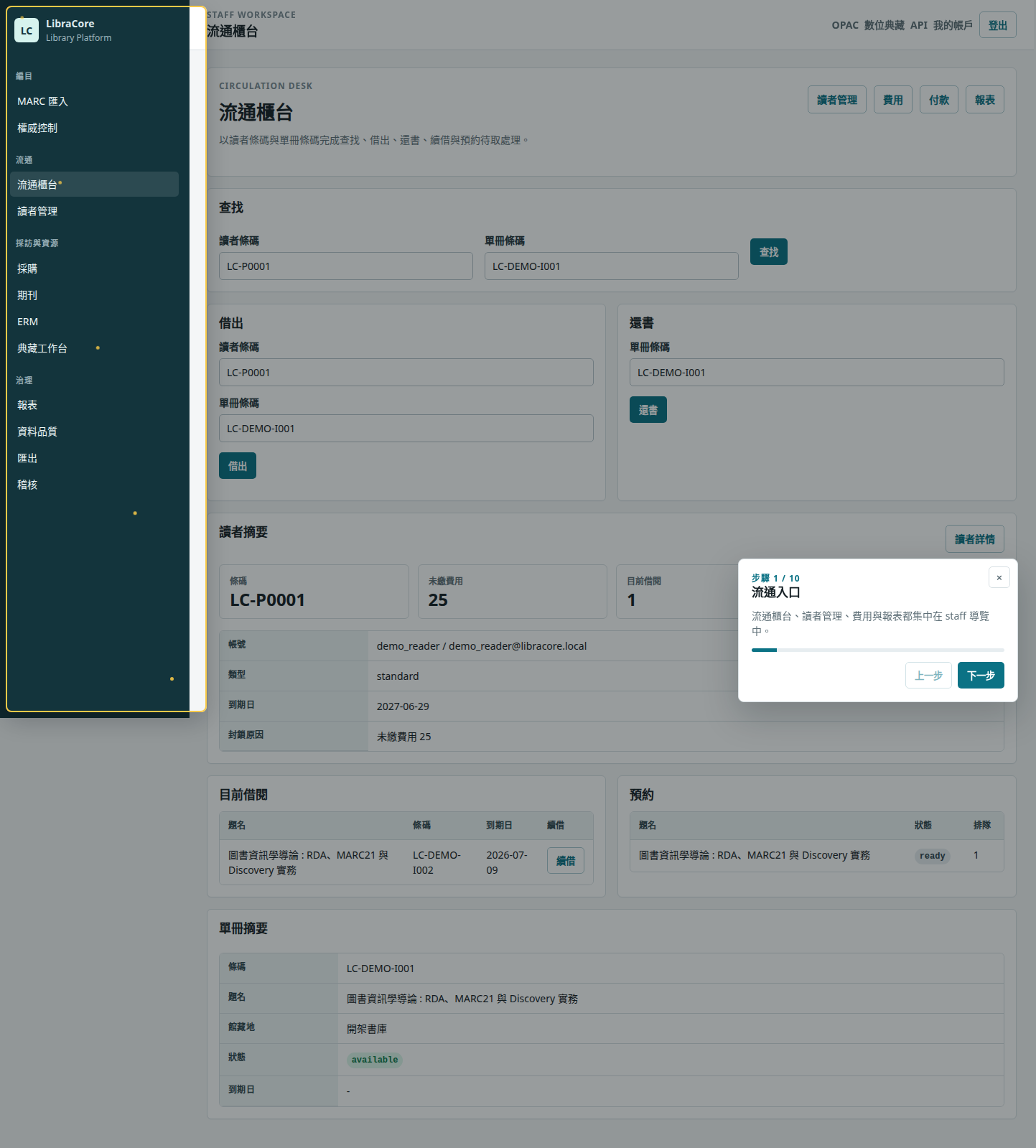Click 下一步 in the guide popup
Screen dimensions: 1036x1148
980,675
